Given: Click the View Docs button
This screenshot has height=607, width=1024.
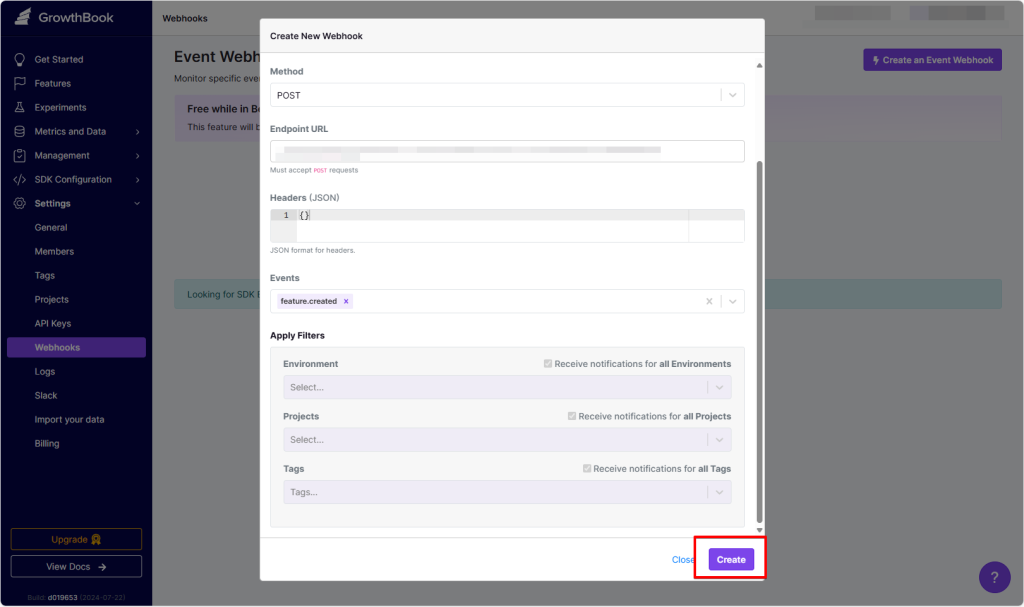Looking at the screenshot, I should (76, 567).
